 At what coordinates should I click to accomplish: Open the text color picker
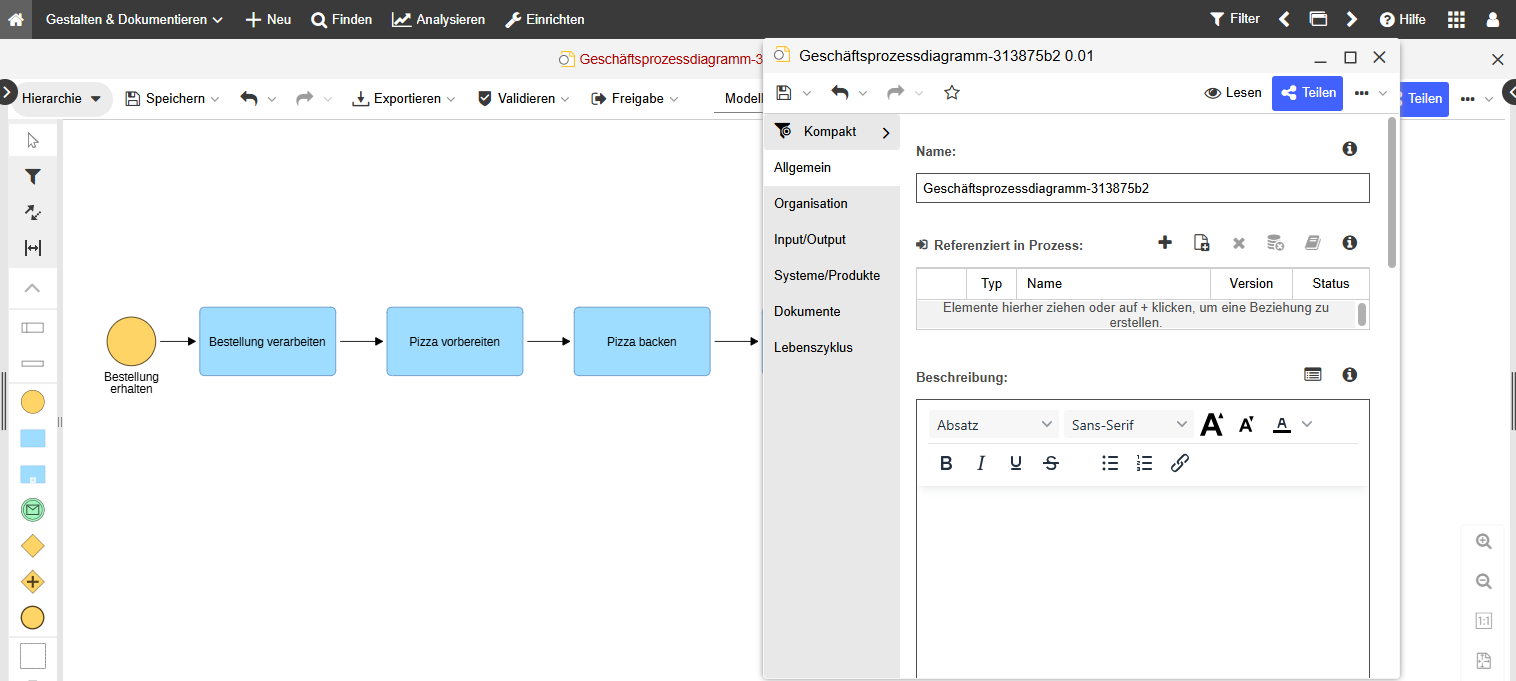coord(1282,425)
